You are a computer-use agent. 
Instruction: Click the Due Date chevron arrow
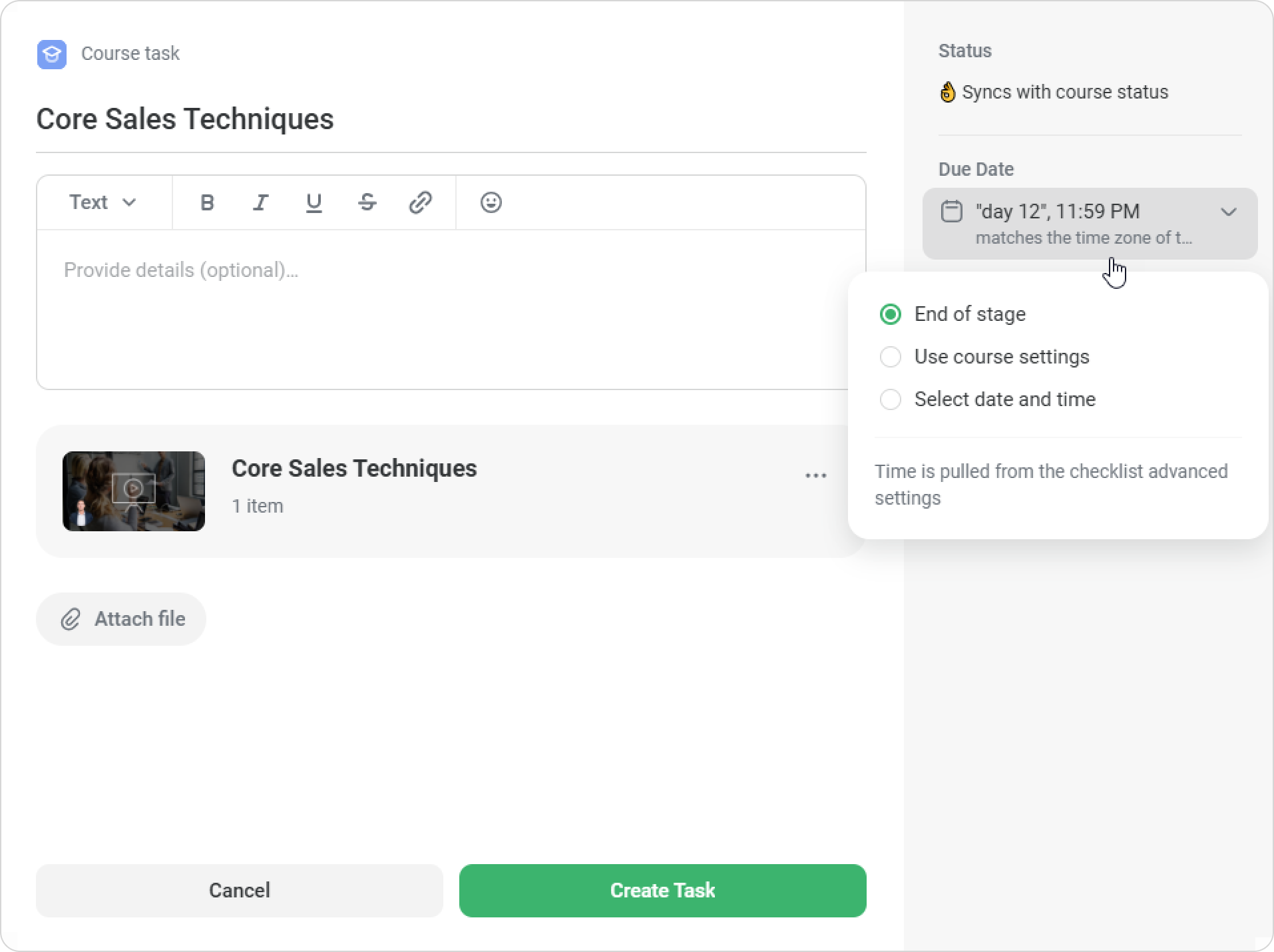pyautogui.click(x=1228, y=212)
